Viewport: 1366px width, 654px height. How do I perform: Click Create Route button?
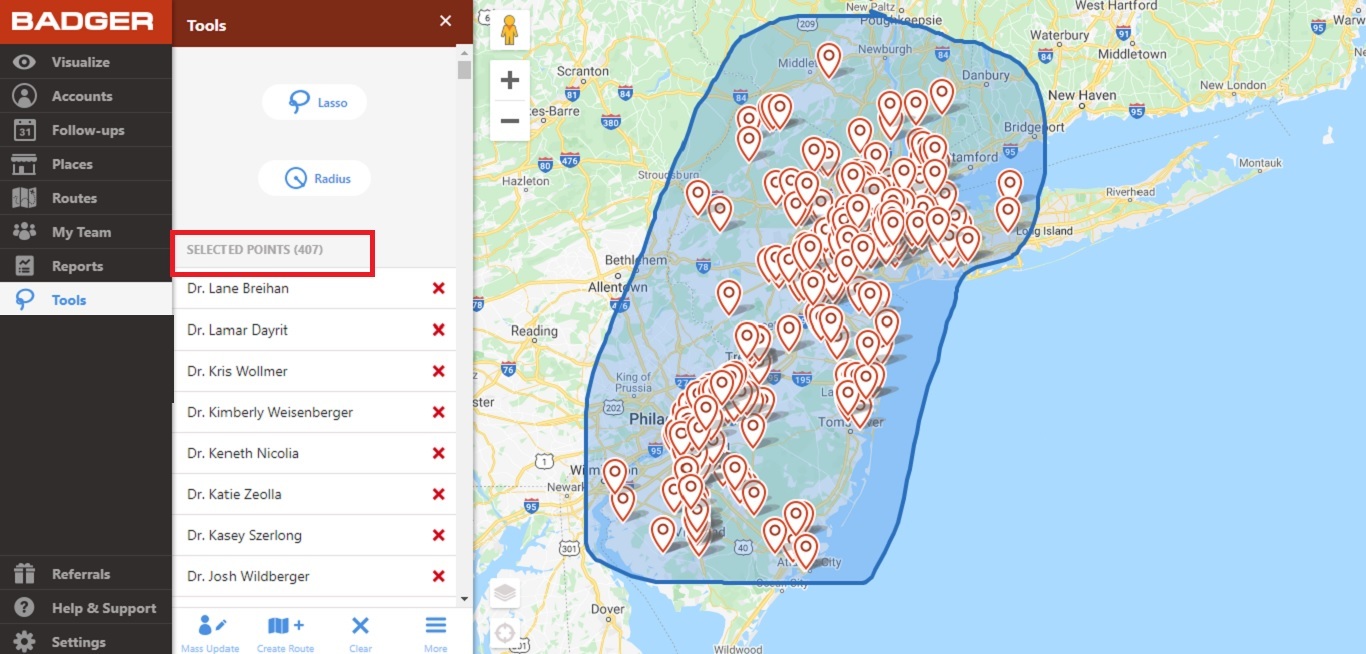tap(285, 633)
